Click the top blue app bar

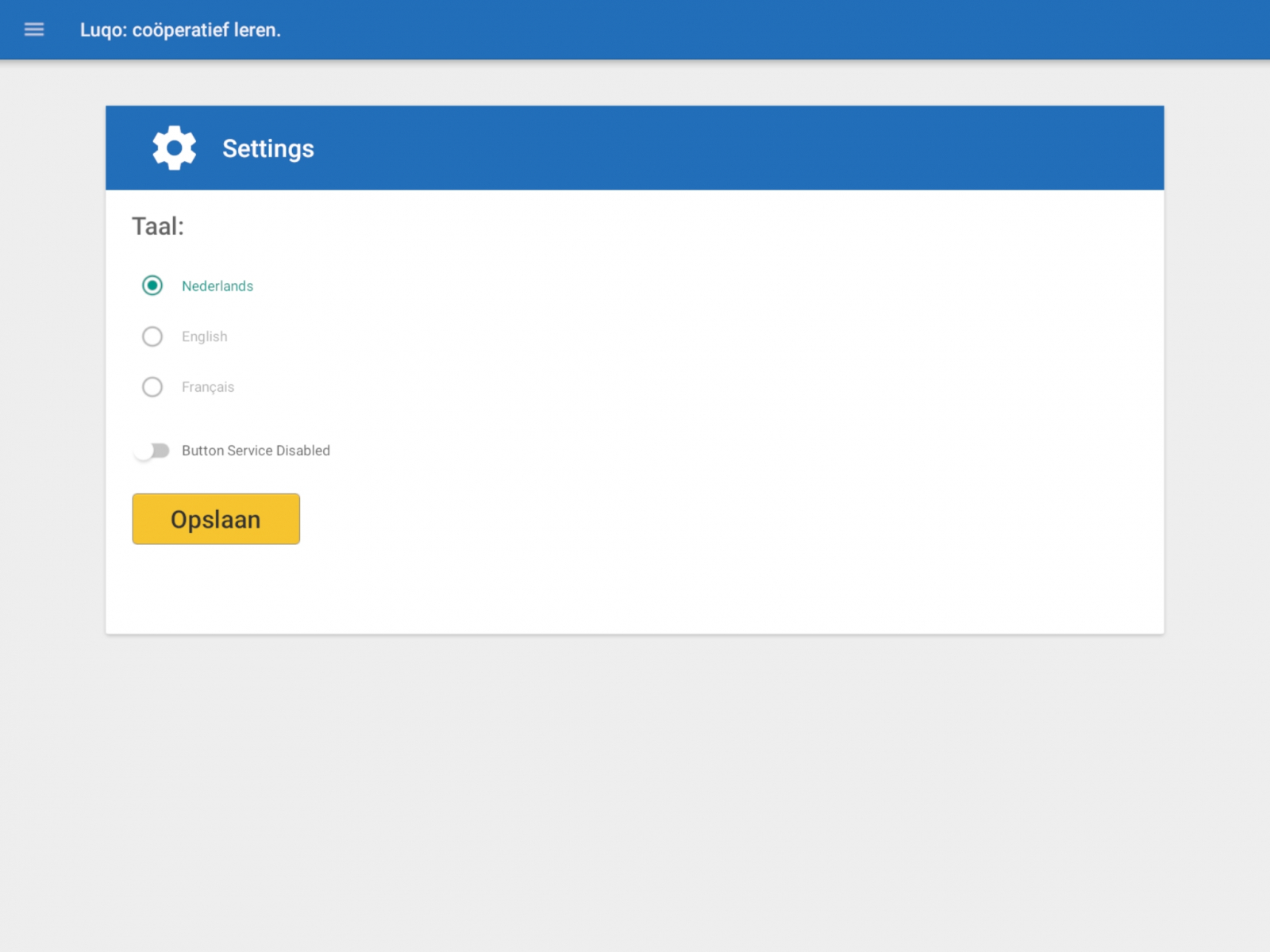[x=714, y=29]
